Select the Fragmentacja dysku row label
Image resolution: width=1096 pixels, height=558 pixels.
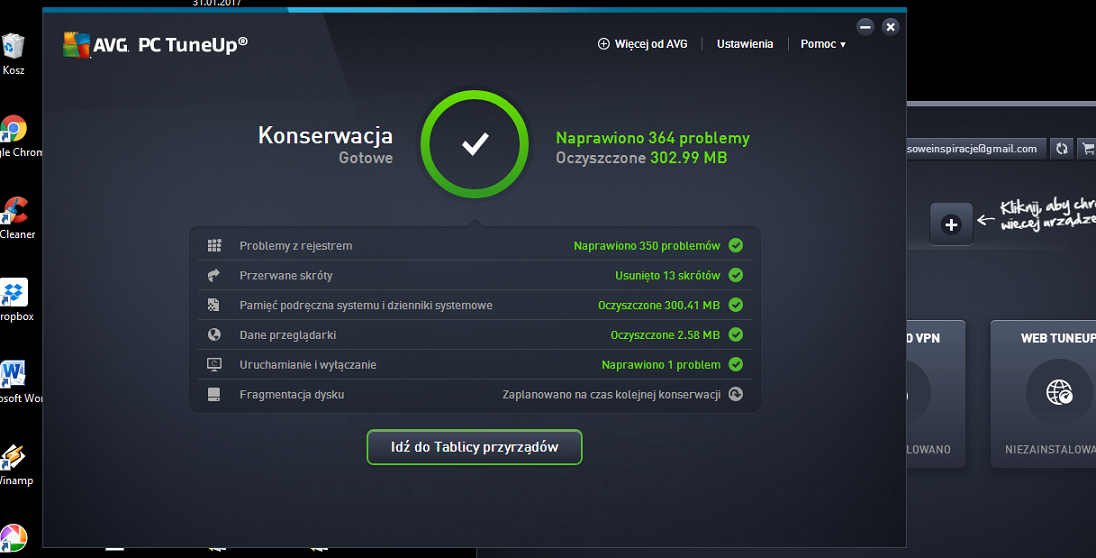tap(291, 394)
